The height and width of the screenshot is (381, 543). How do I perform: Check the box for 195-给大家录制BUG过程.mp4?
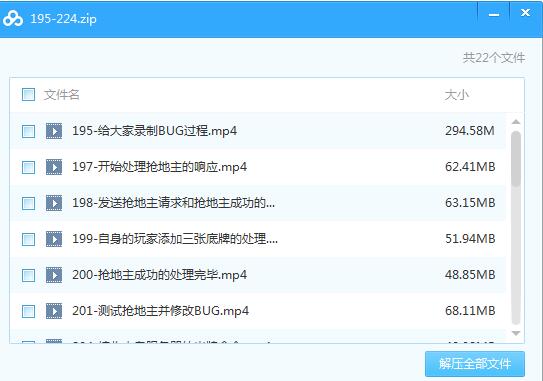[x=28, y=131]
